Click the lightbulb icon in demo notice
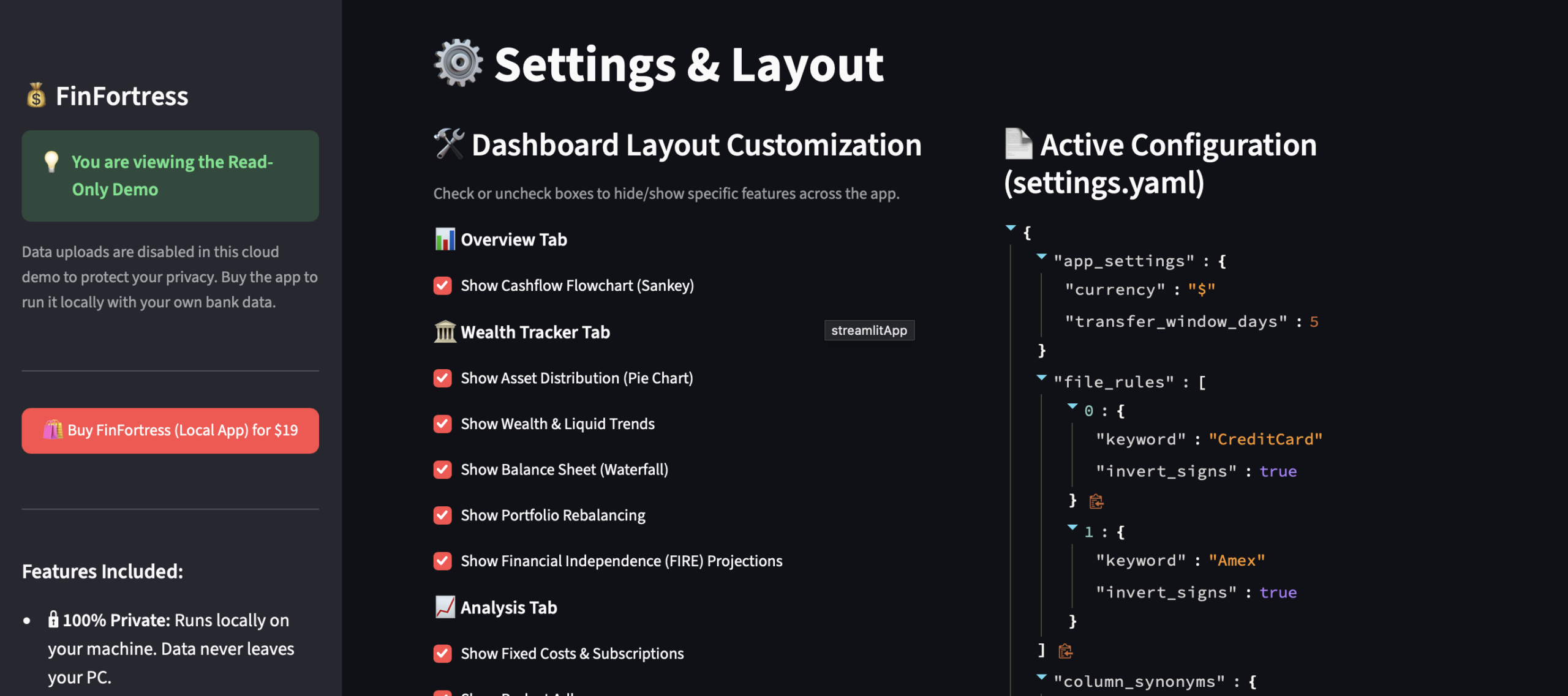The width and height of the screenshot is (1568, 696). [x=51, y=162]
